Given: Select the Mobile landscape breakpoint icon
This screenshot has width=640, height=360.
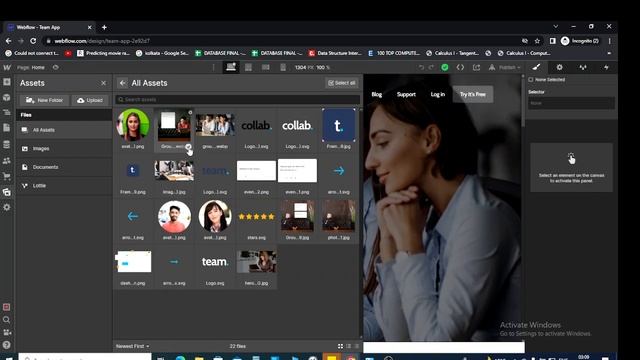Looking at the screenshot, I should click(266, 67).
